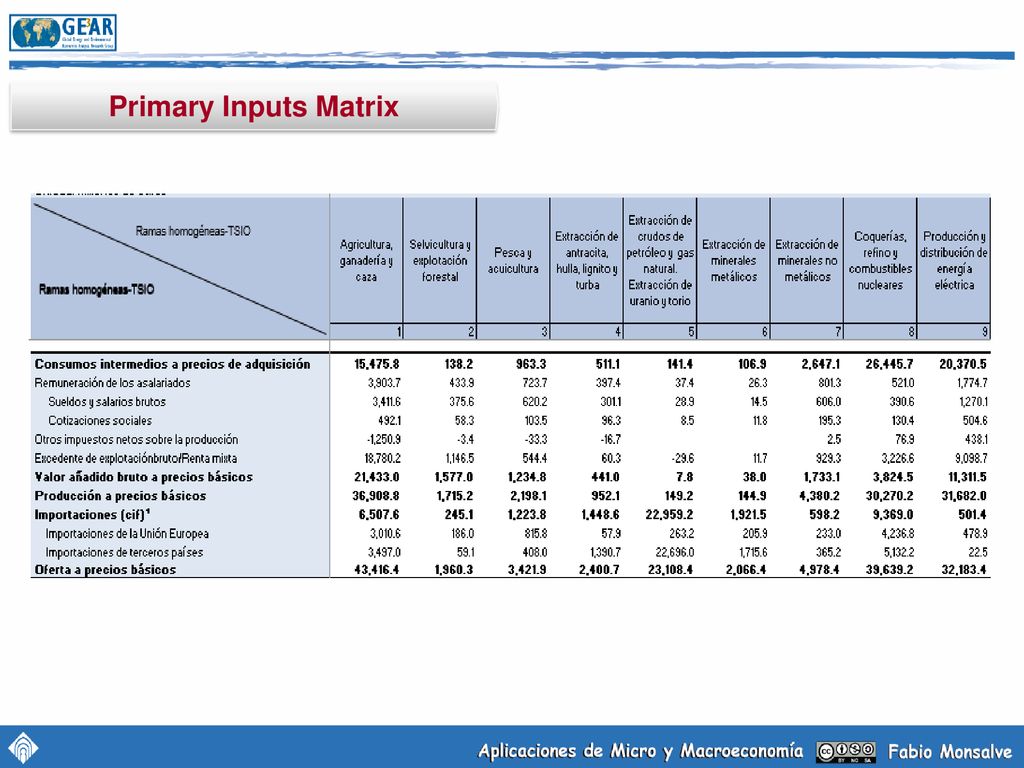Select the Producción value 30,270.2
Image resolution: width=1024 pixels, height=768 pixels.
889,496
